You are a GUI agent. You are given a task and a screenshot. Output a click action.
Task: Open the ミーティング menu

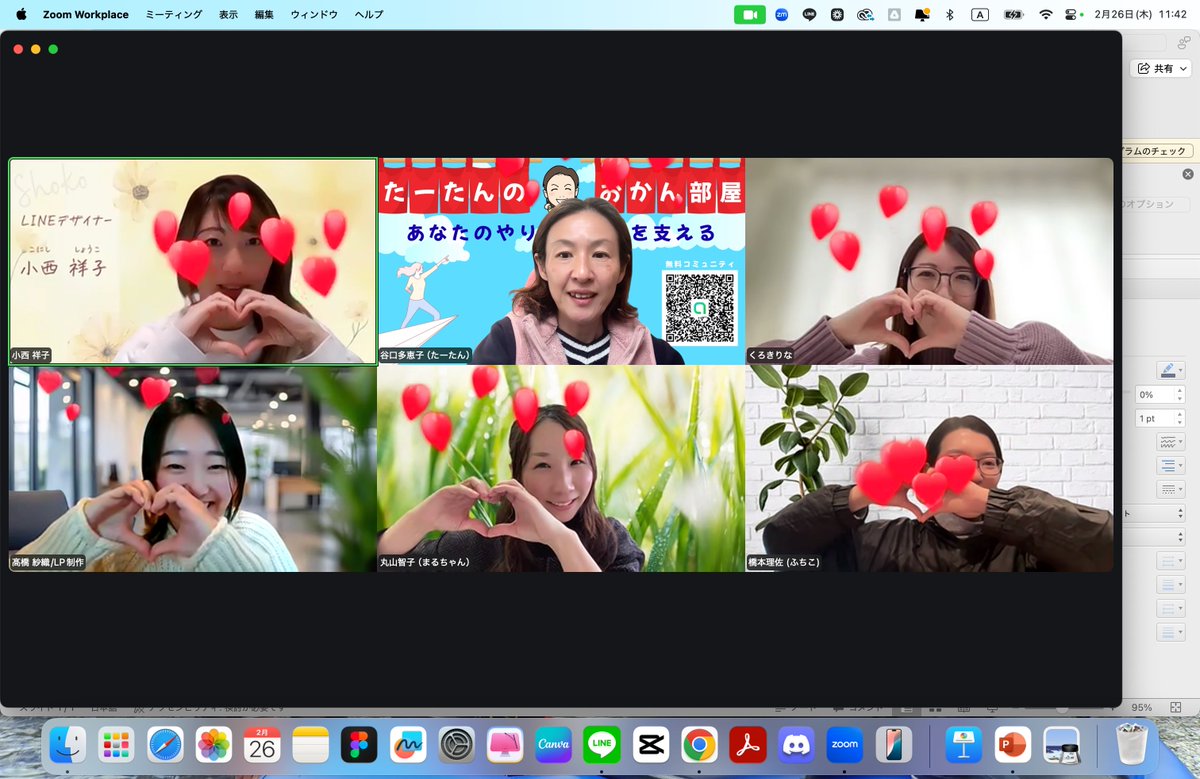pos(173,14)
